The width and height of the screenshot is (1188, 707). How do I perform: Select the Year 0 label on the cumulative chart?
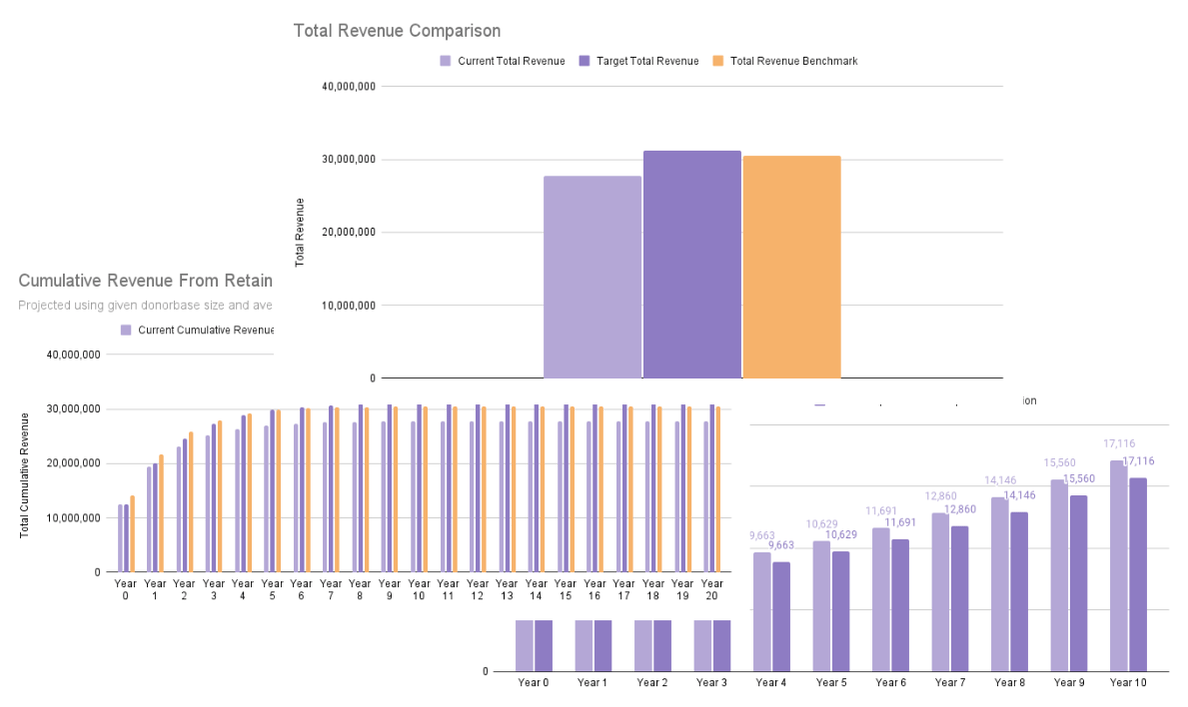pos(125,589)
